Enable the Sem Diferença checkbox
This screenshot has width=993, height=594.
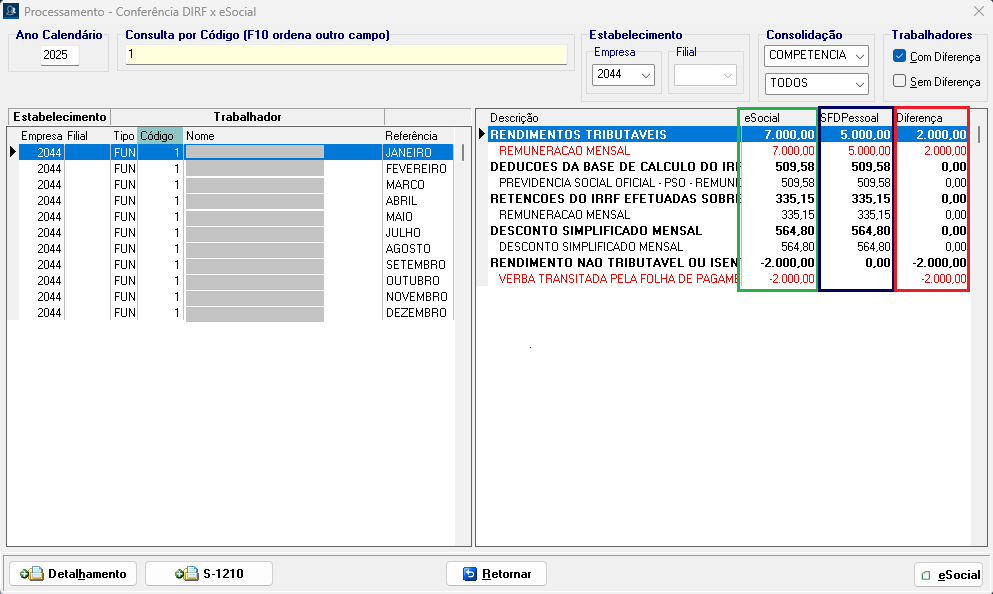tap(900, 81)
